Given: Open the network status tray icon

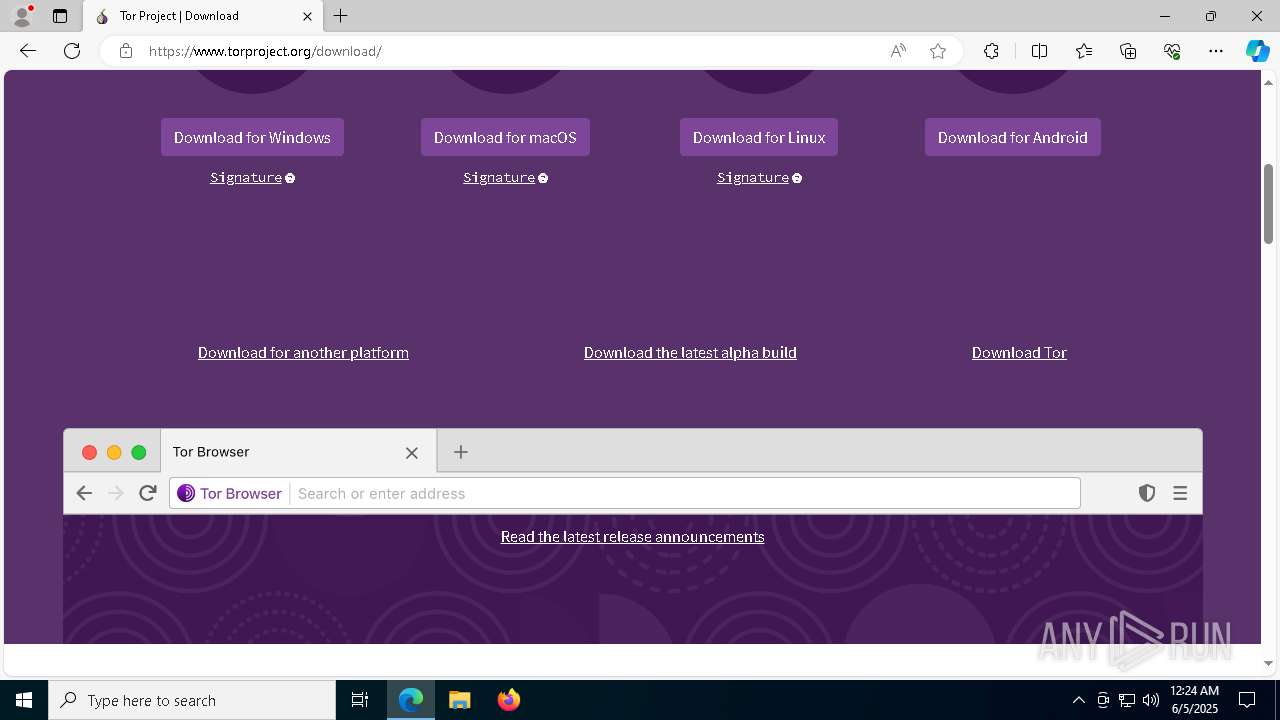Looking at the screenshot, I should click(1127, 700).
